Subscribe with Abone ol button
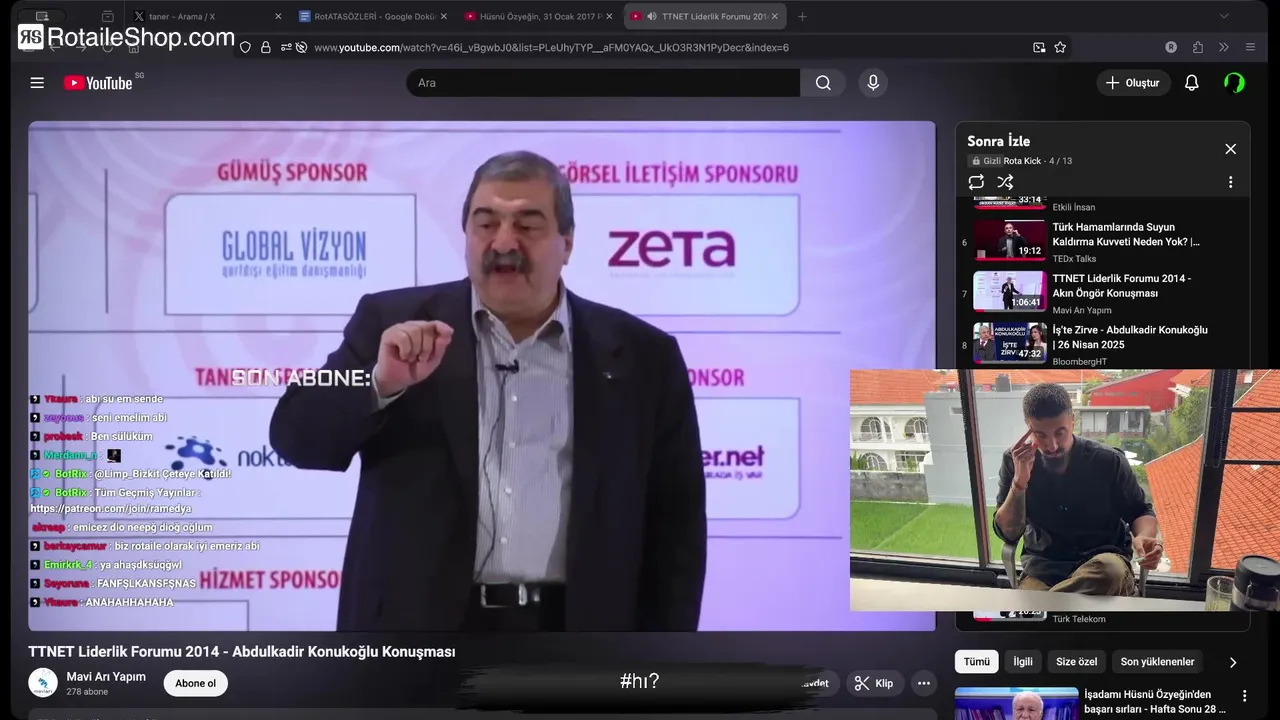Viewport: 1280px width, 720px height. (x=195, y=684)
